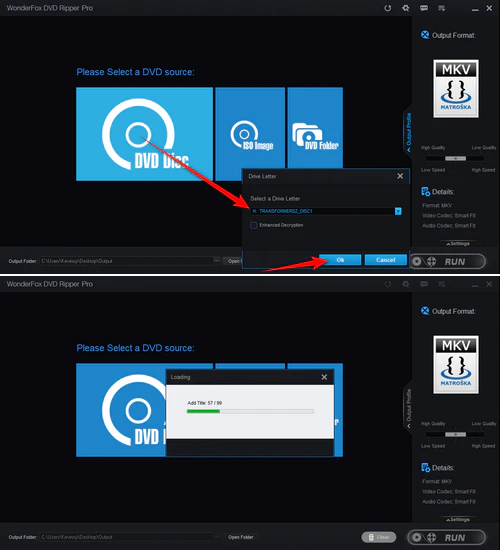Click the cart icon in top window title bar

coord(442,8)
